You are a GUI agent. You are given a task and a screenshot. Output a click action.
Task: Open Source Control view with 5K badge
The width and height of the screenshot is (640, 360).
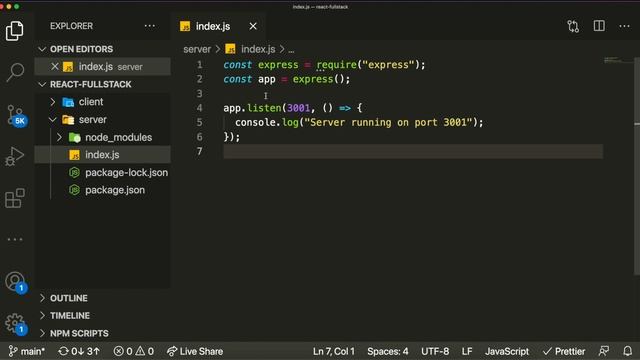16,115
